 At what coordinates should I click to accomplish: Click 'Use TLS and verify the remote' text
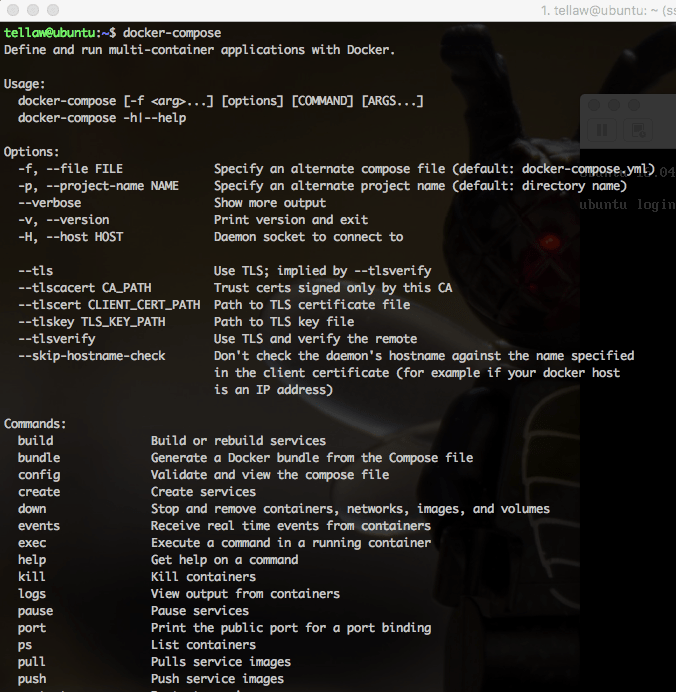315,339
